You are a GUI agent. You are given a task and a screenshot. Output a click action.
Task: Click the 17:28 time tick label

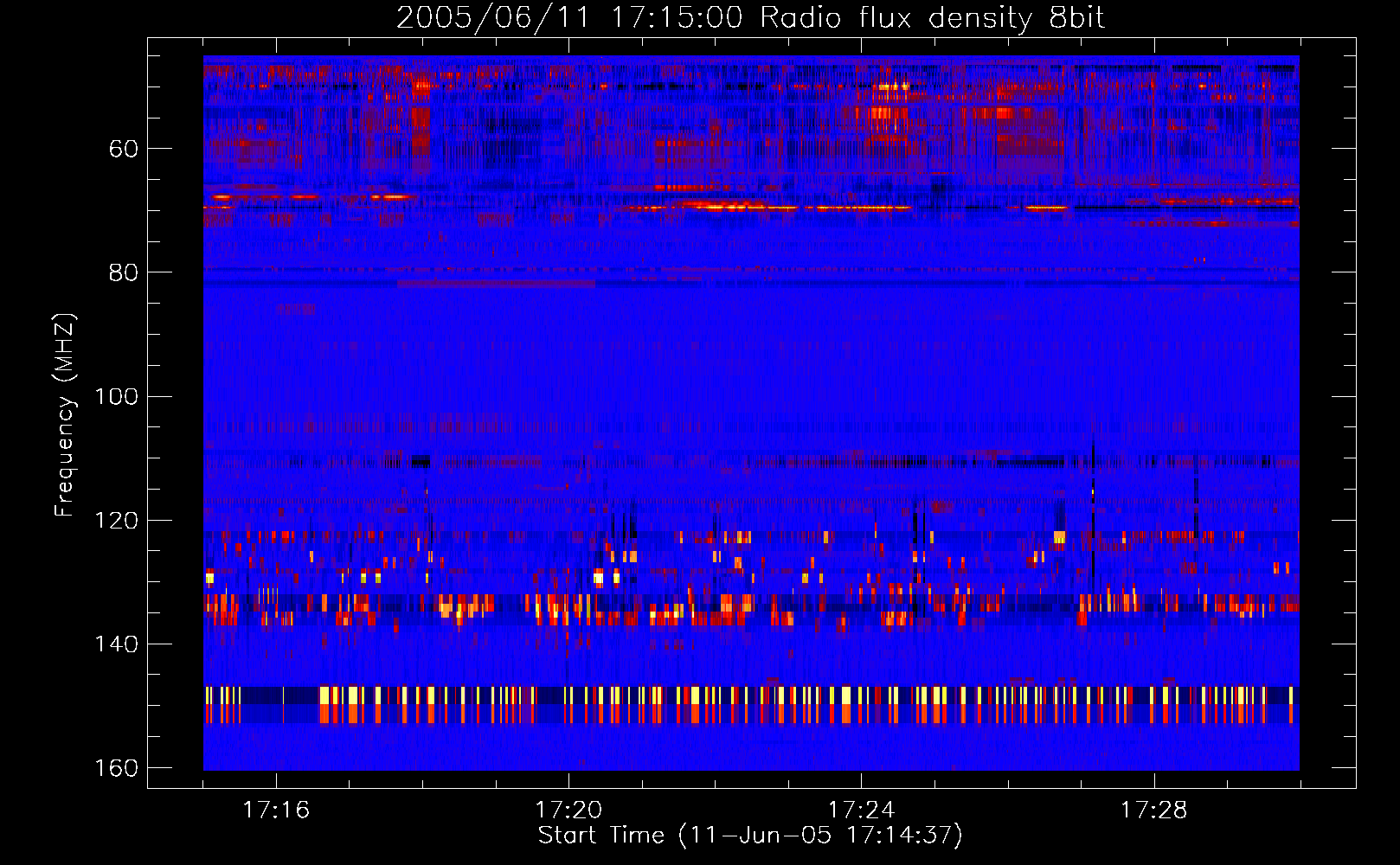(x=1153, y=811)
